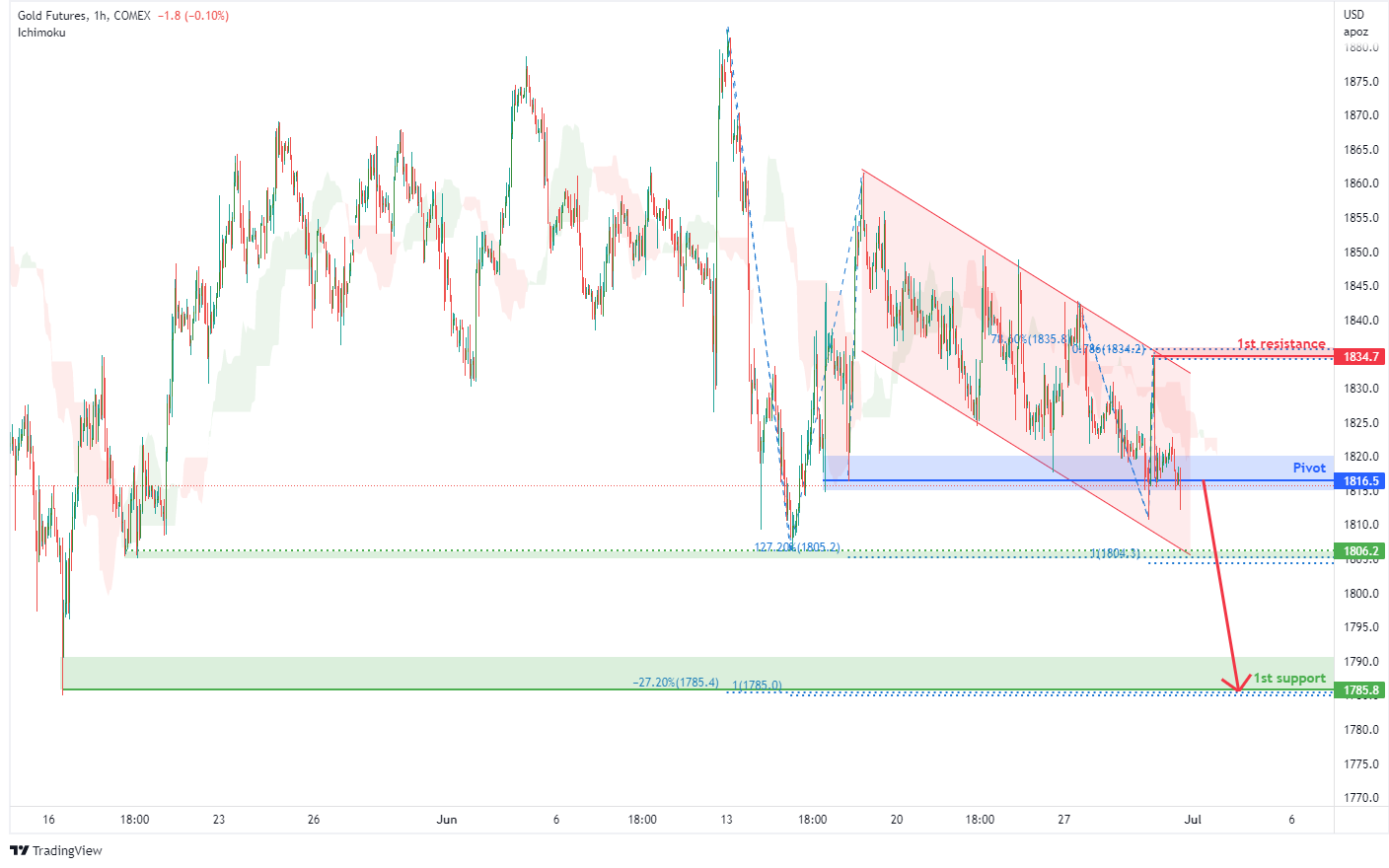The height and width of the screenshot is (868, 1389).
Task: Click the 1860.0 price axis value
Action: 1360,183
